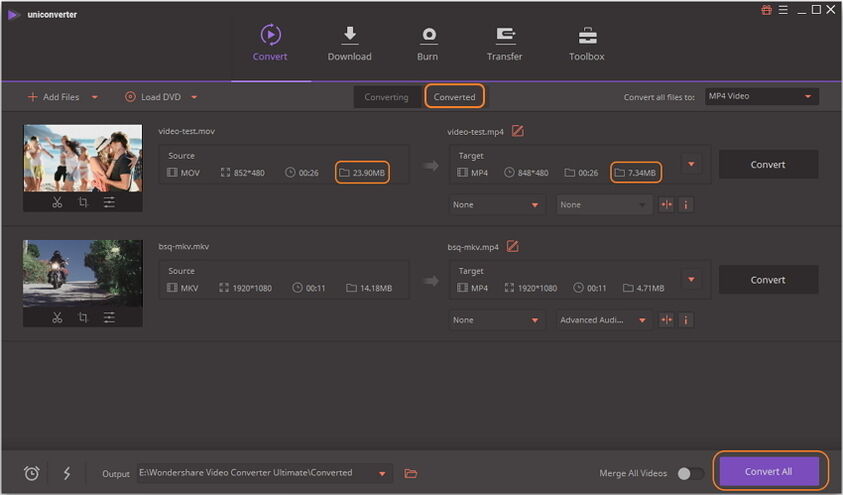Click the crop icon under bsq-mkv thumbnail
Image resolution: width=843 pixels, height=495 pixels.
pyautogui.click(x=83, y=317)
